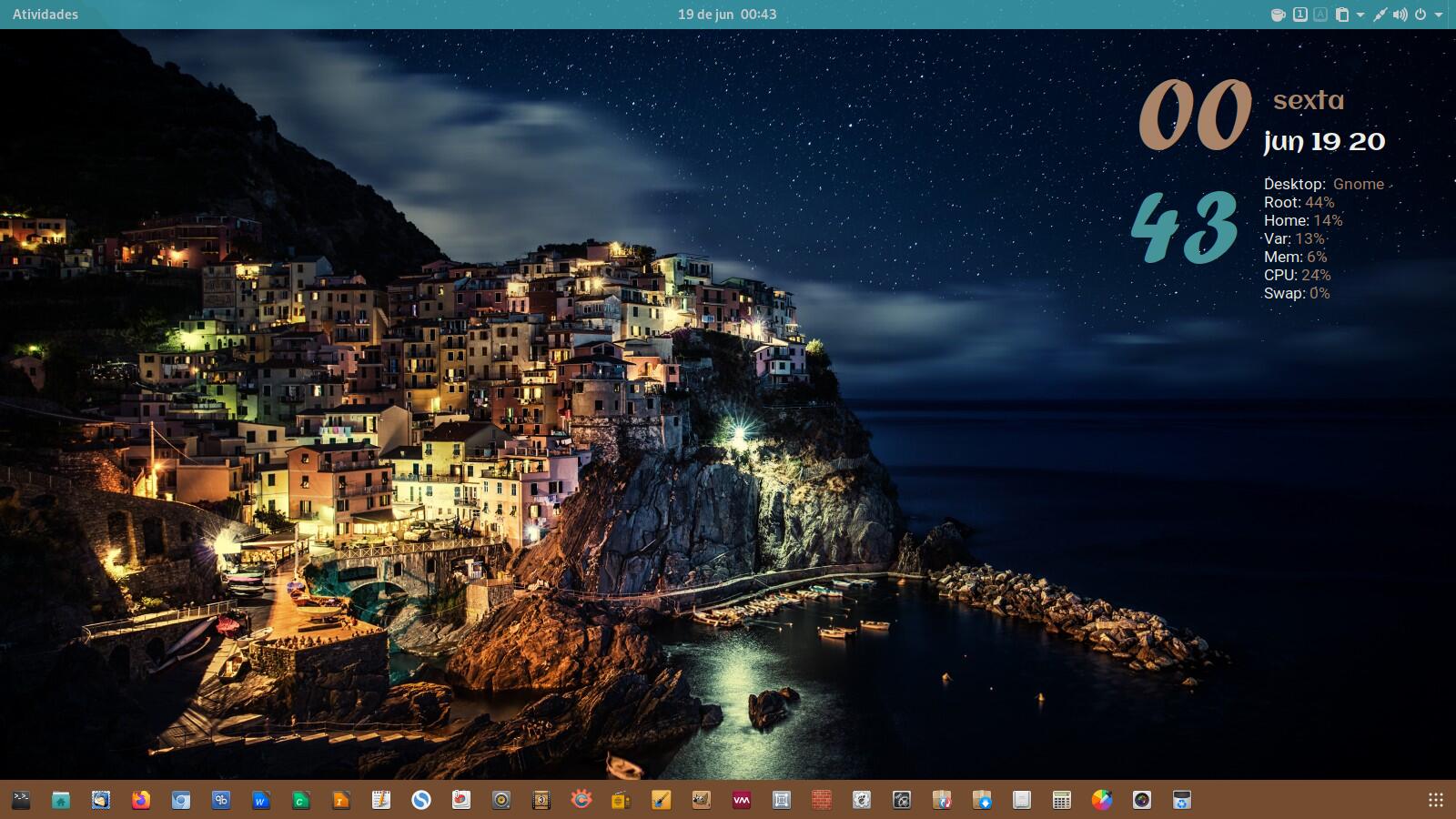Open the system power menu arrow
This screenshot has height=819, width=1456.
tap(1439, 15)
